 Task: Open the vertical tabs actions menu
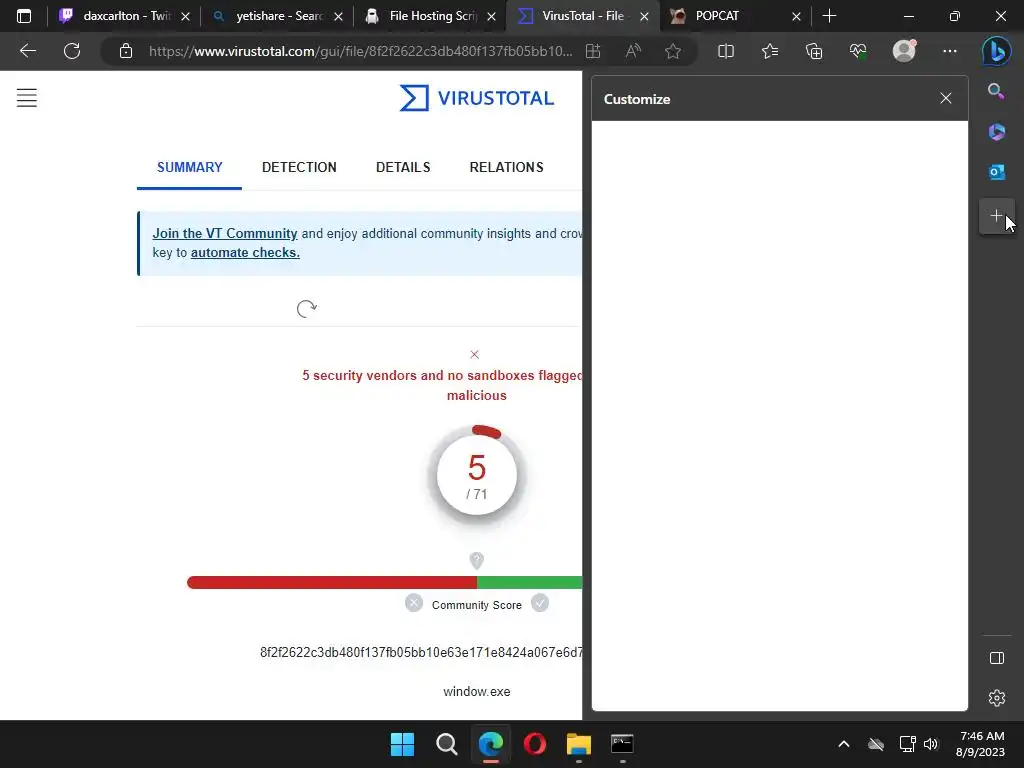[x=24, y=16]
